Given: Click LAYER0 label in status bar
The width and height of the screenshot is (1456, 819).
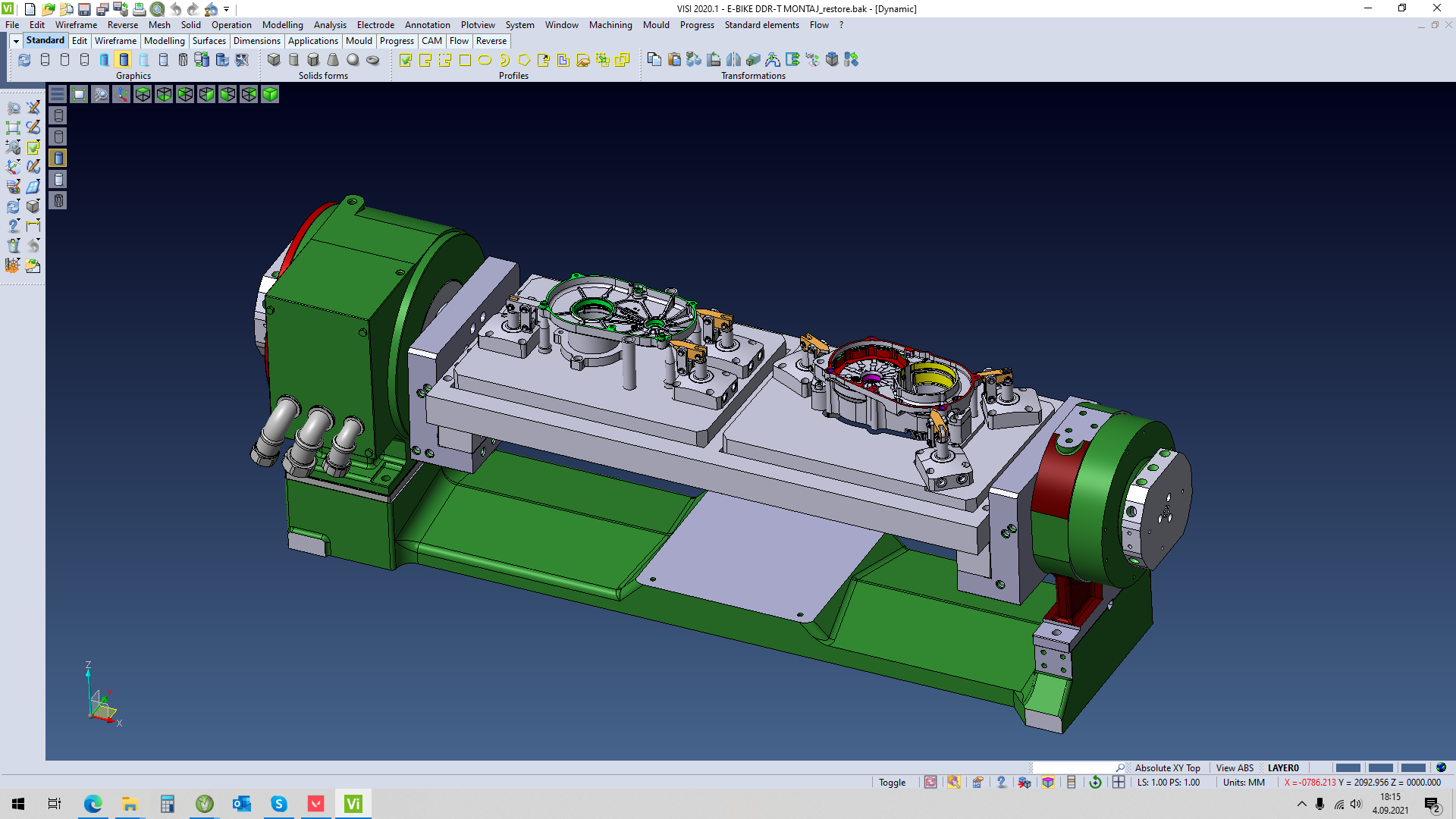Looking at the screenshot, I should coord(1283,768).
